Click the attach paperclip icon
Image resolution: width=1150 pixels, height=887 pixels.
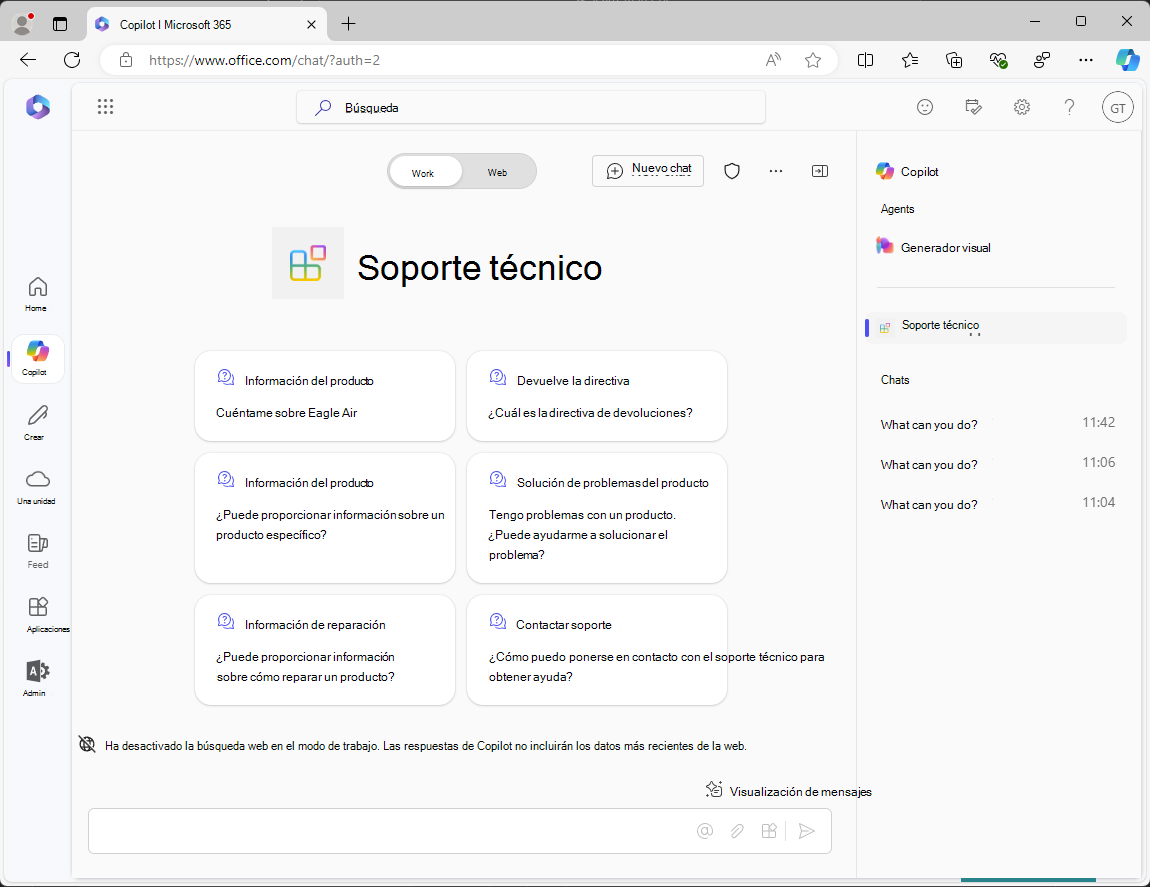[737, 831]
